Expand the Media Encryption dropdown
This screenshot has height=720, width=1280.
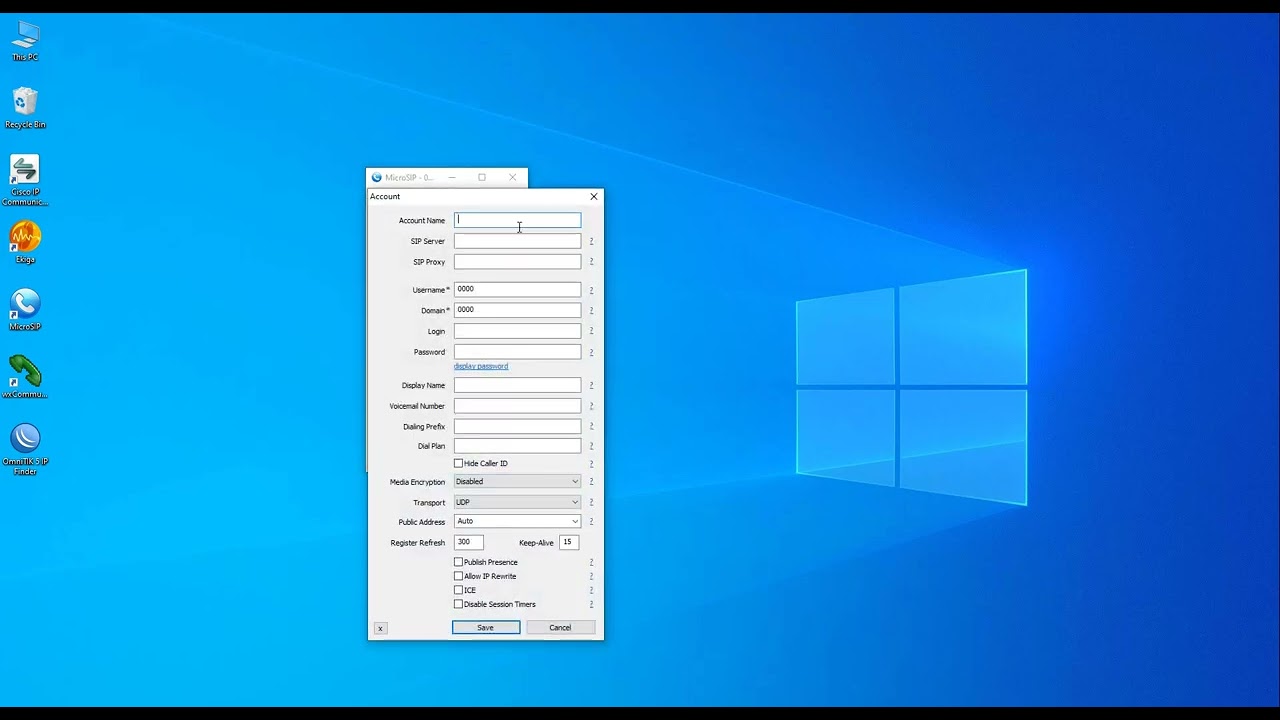517,482
